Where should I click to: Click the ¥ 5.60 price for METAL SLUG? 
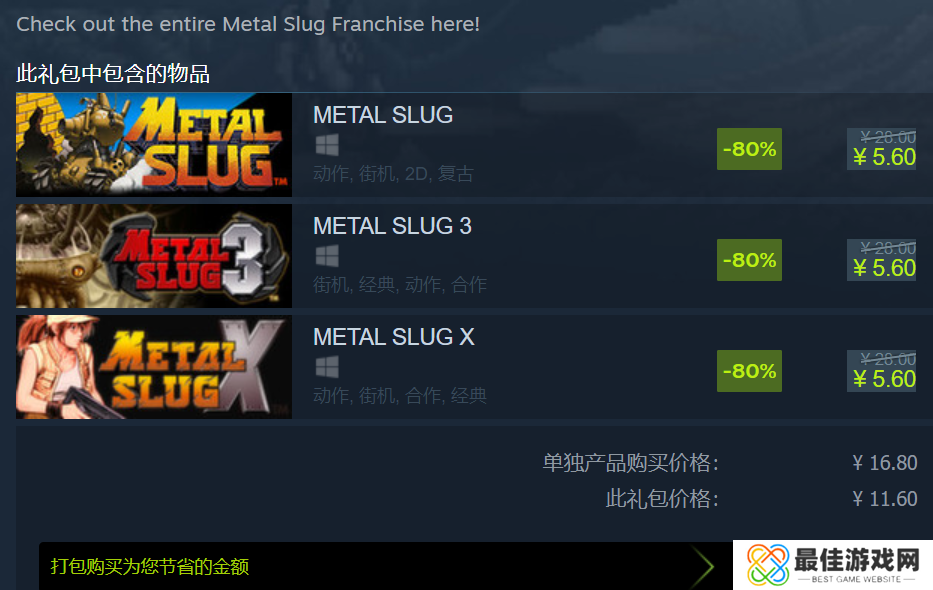click(884, 158)
